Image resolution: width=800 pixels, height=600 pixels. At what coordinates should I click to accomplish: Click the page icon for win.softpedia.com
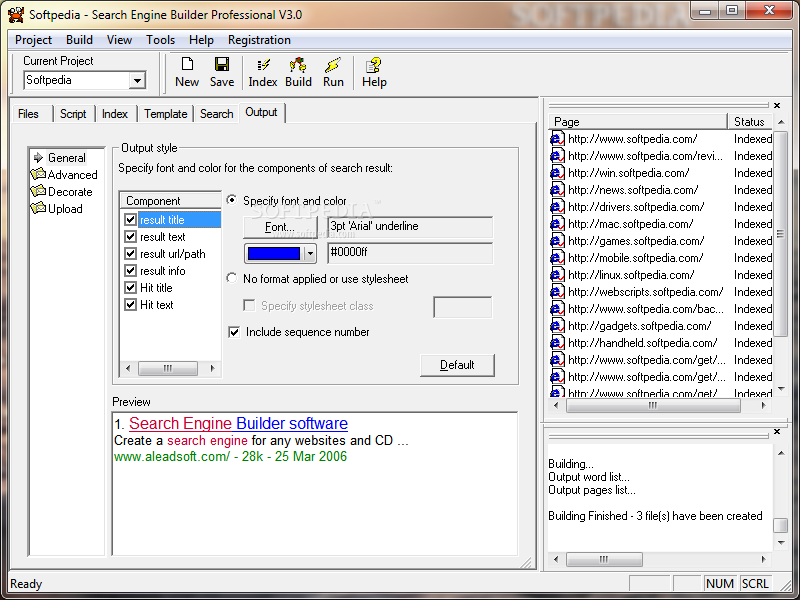coord(557,173)
